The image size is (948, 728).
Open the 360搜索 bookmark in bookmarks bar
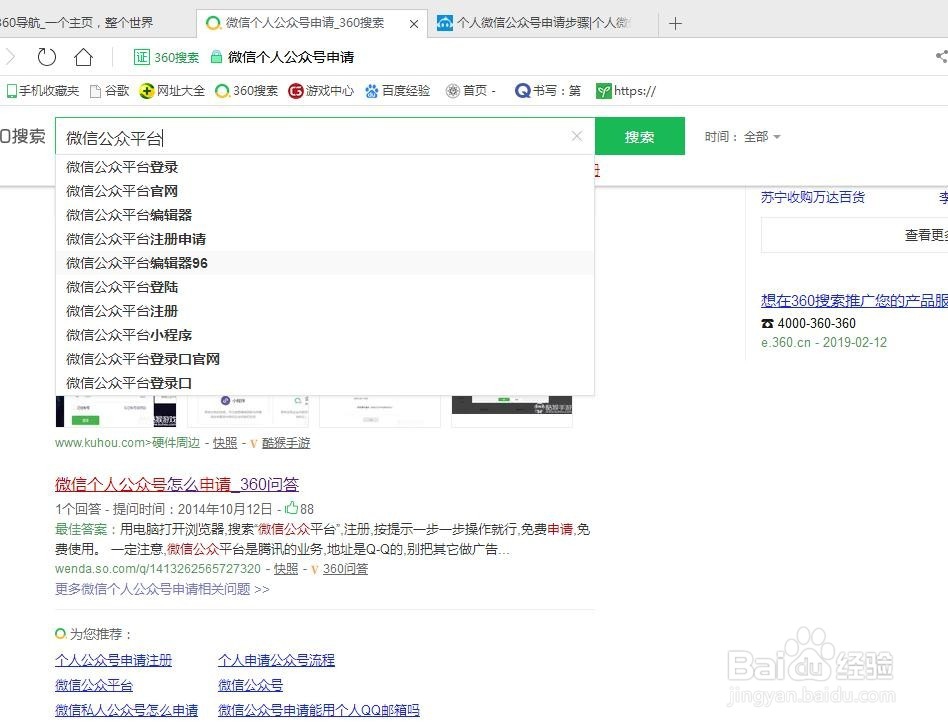247,91
